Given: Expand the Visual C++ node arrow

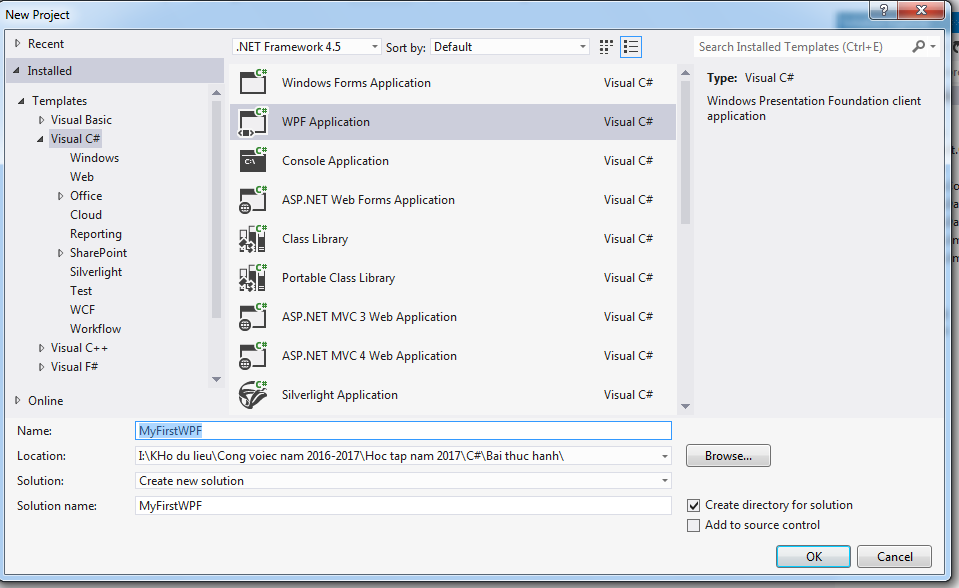Looking at the screenshot, I should pyautogui.click(x=41, y=348).
